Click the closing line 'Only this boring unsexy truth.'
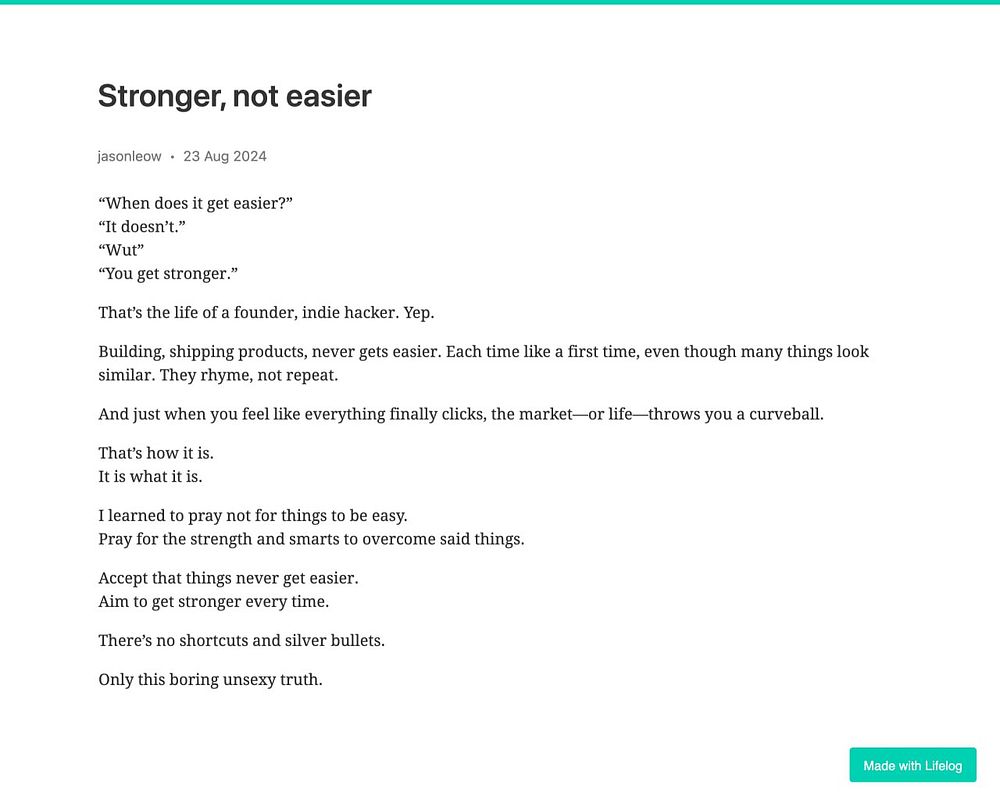 pyautogui.click(x=210, y=680)
